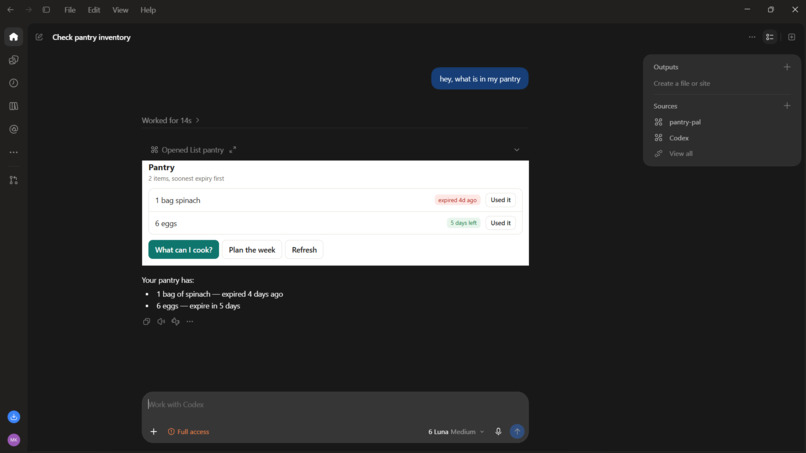Viewport: 806px width, 453px height.
Task: Go back with the left arrow
Action: tap(10, 10)
